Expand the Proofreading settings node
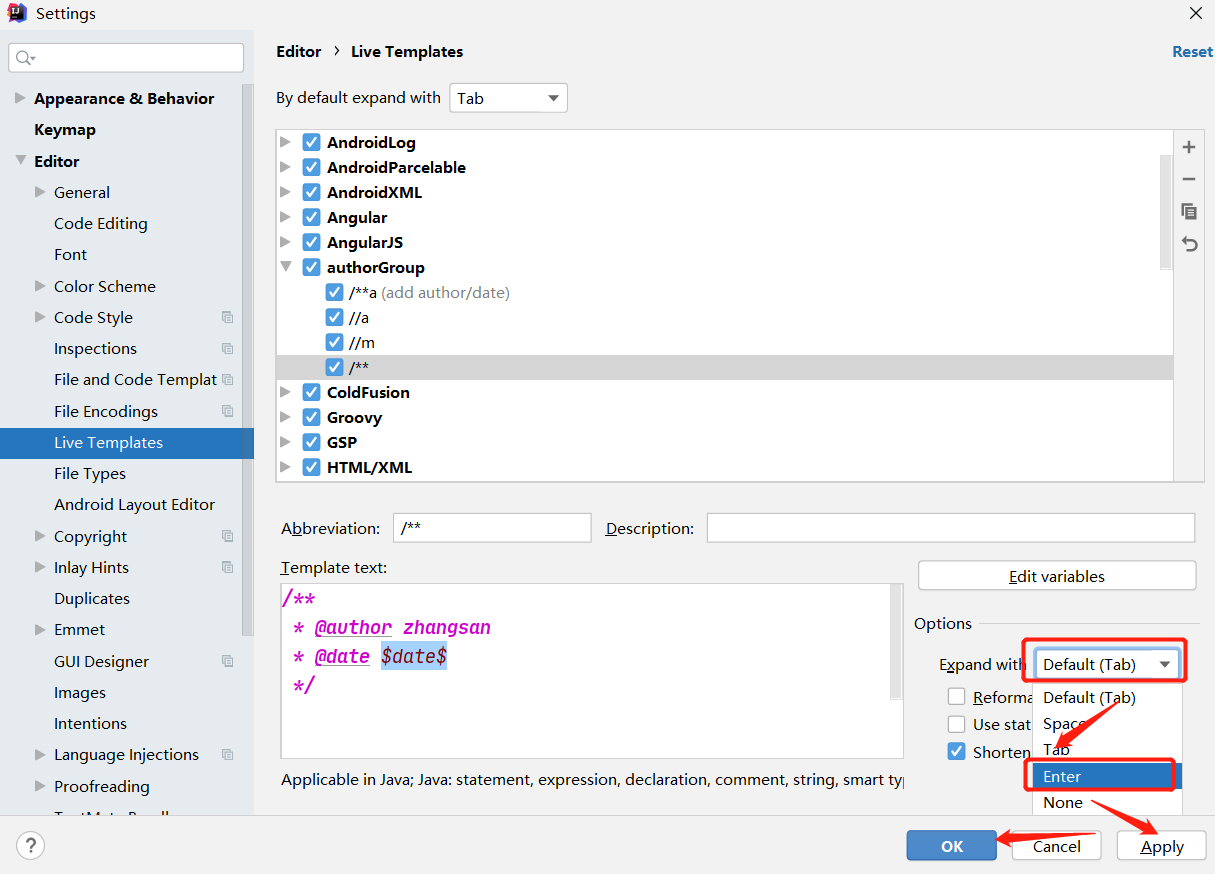 [40, 786]
